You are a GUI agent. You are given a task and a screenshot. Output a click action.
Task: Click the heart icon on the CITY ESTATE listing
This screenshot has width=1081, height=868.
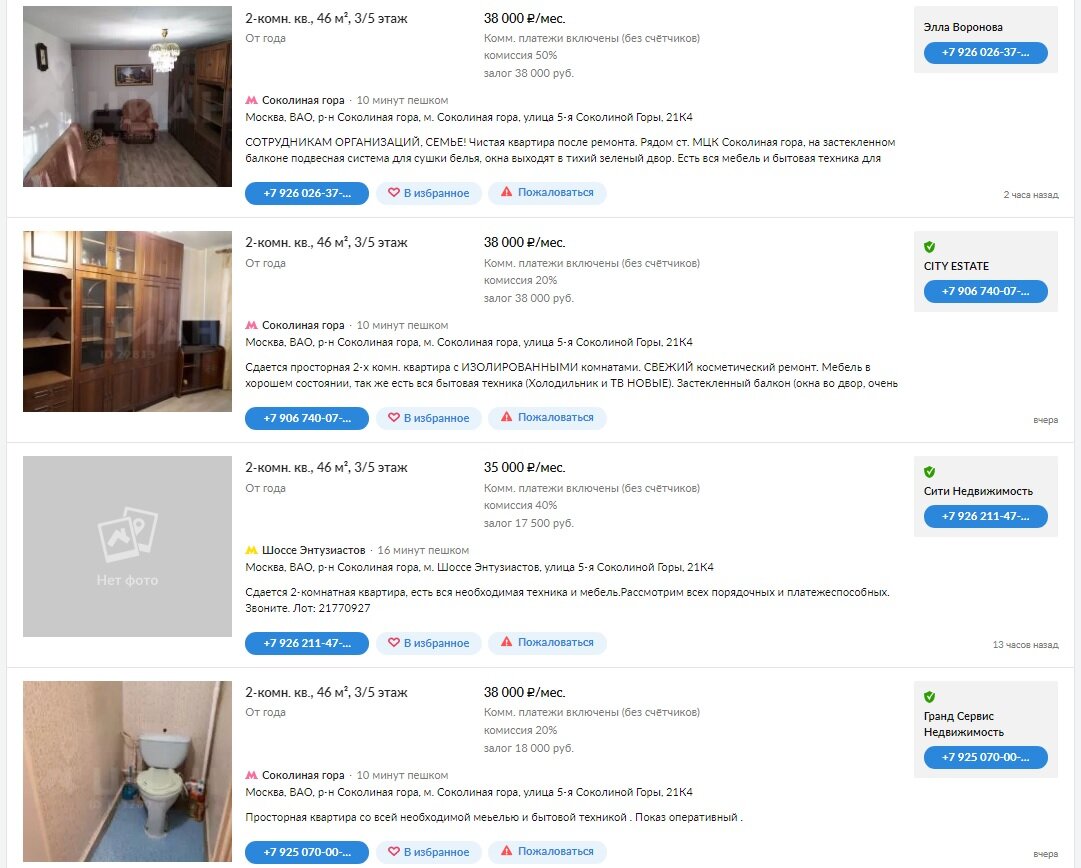394,418
